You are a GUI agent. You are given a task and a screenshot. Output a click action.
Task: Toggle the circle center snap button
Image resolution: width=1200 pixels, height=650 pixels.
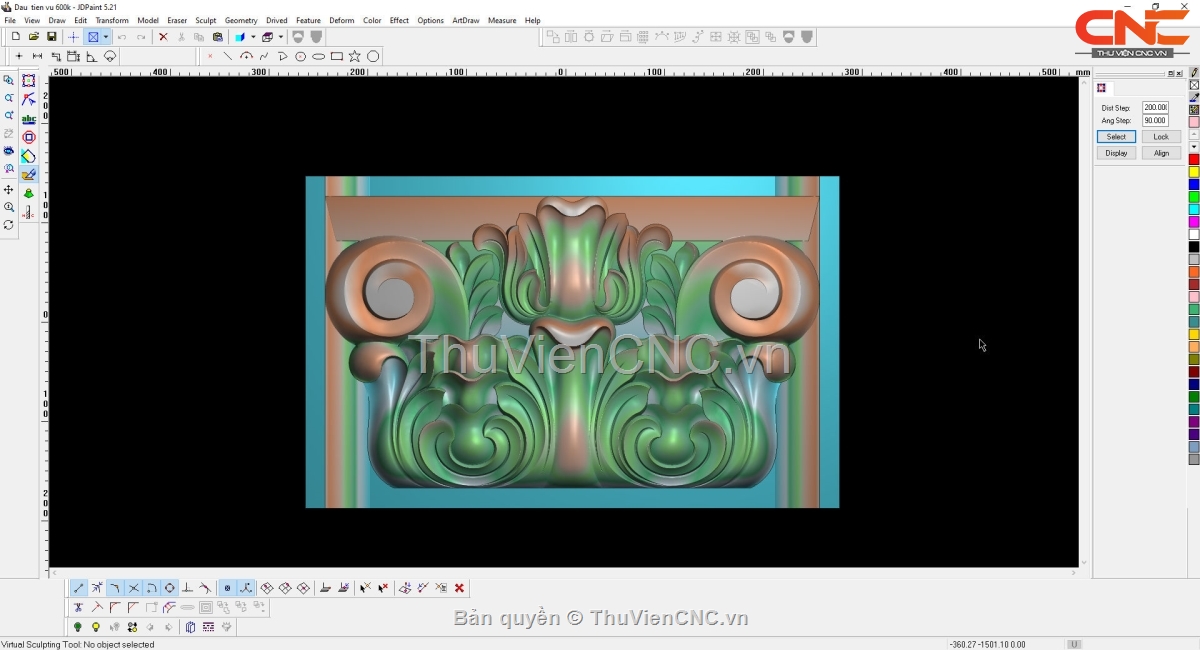tap(170, 588)
